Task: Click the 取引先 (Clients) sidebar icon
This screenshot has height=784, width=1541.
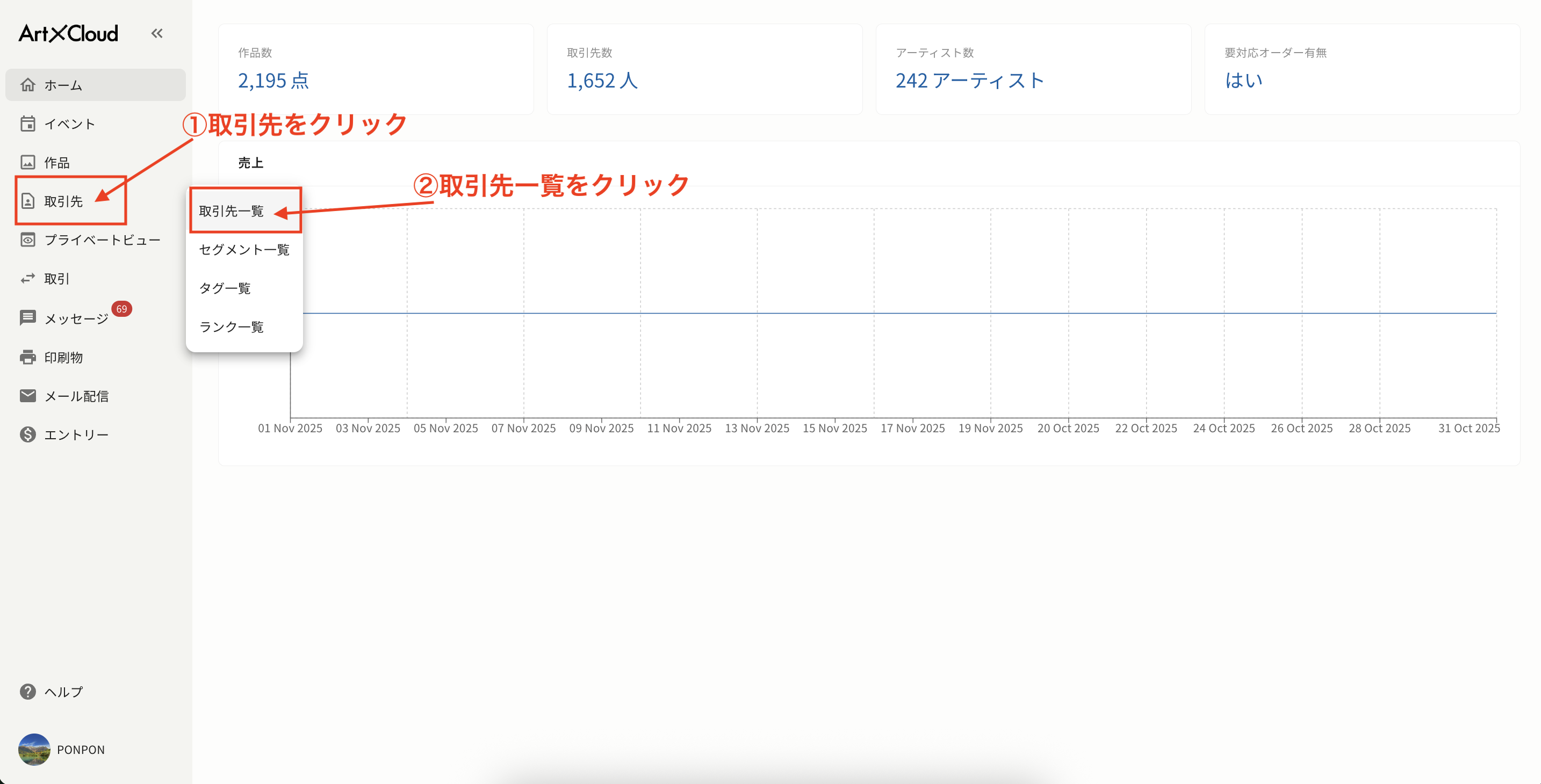Action: point(28,201)
